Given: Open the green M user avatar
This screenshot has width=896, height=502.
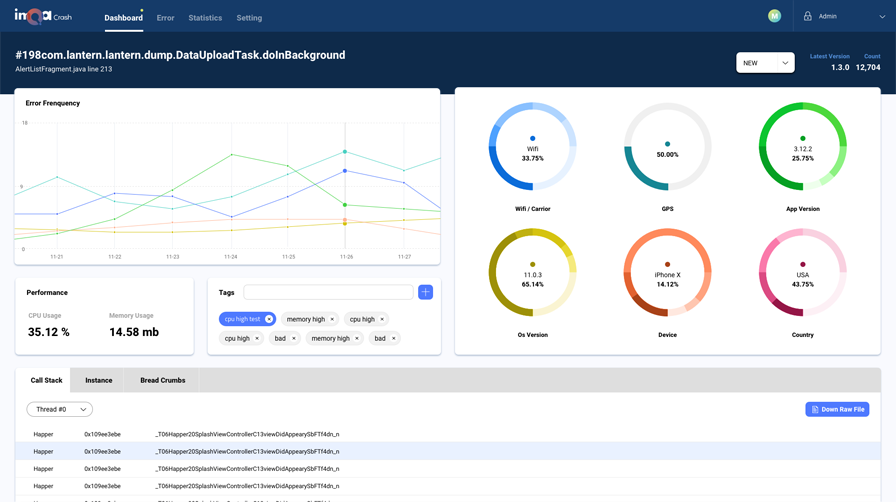Looking at the screenshot, I should (774, 16).
